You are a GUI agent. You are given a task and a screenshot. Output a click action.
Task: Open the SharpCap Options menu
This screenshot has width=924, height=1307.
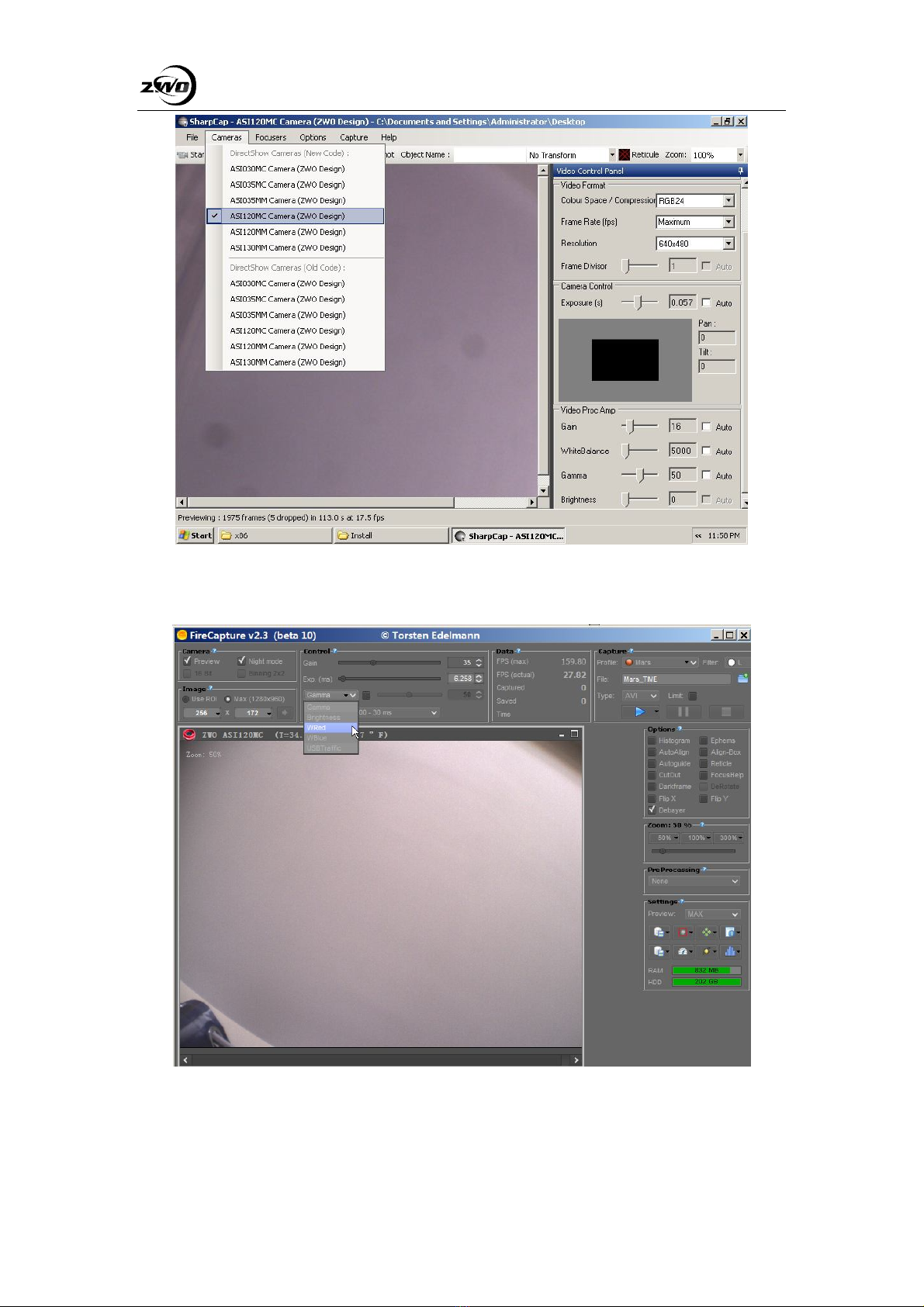coord(313,137)
